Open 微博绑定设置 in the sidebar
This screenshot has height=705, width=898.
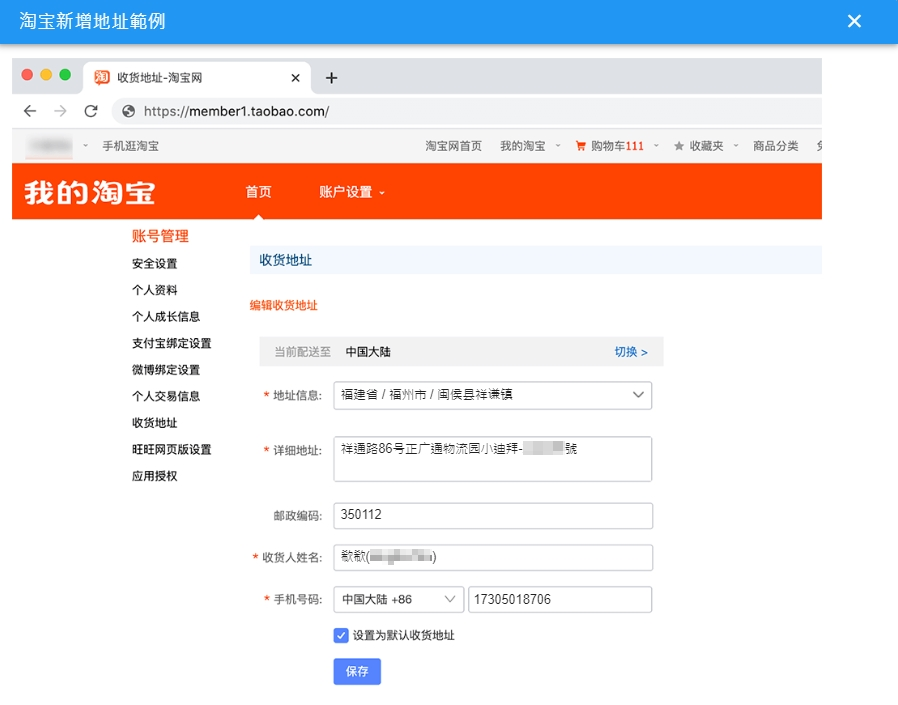tap(166, 370)
